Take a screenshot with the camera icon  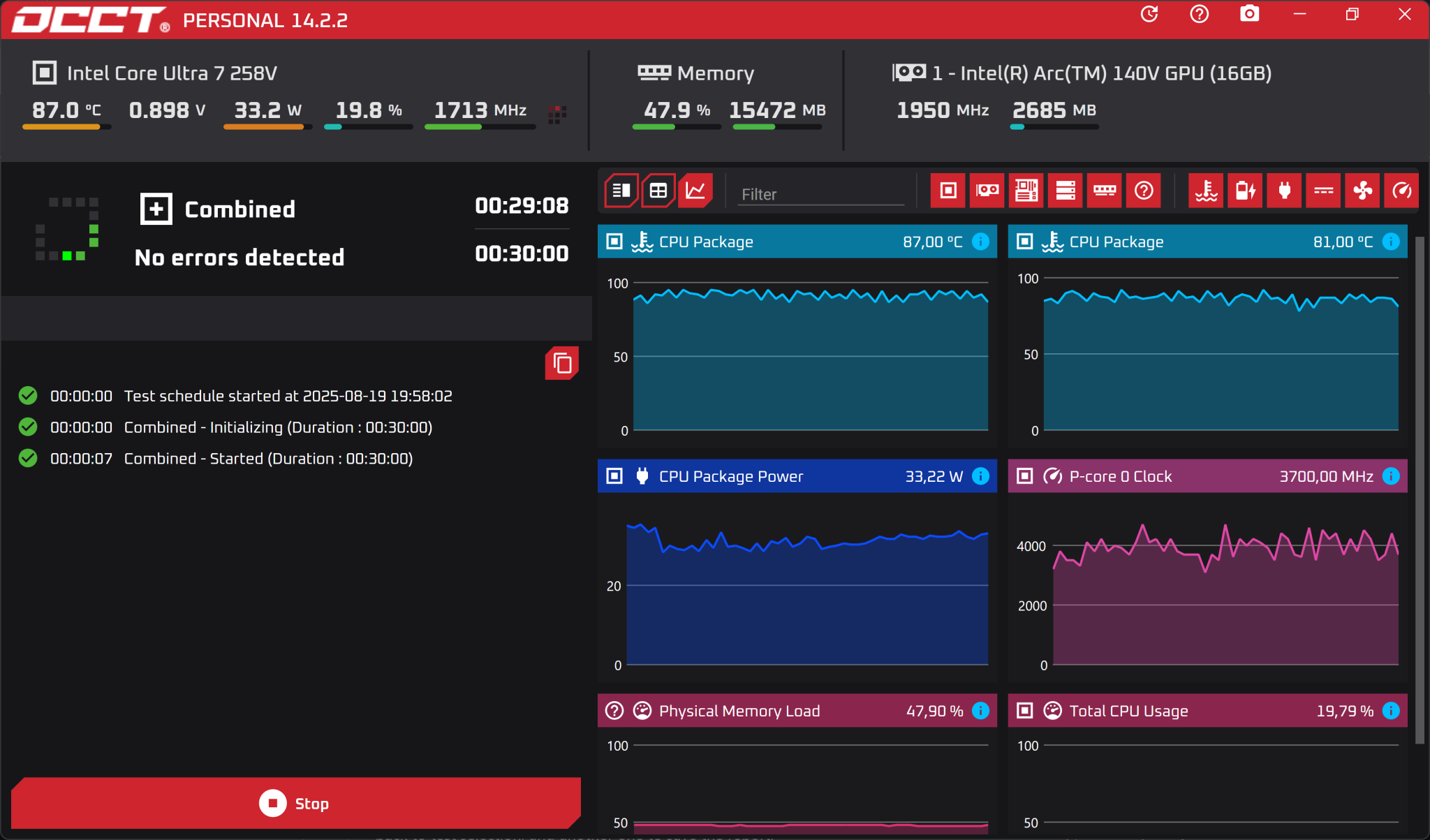(1249, 14)
